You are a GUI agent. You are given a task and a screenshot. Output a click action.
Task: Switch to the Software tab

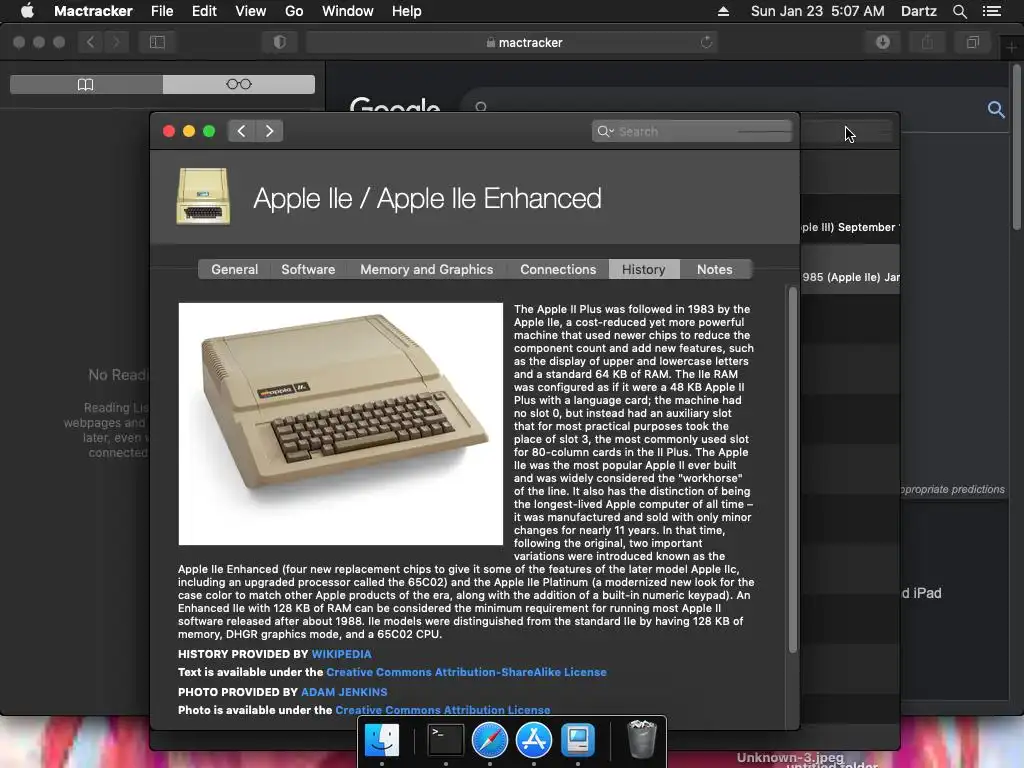click(x=308, y=269)
